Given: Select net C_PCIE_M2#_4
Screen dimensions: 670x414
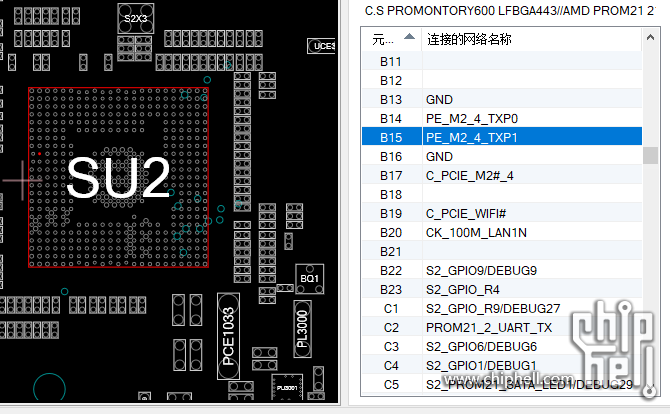Looking at the screenshot, I should pos(469,176).
